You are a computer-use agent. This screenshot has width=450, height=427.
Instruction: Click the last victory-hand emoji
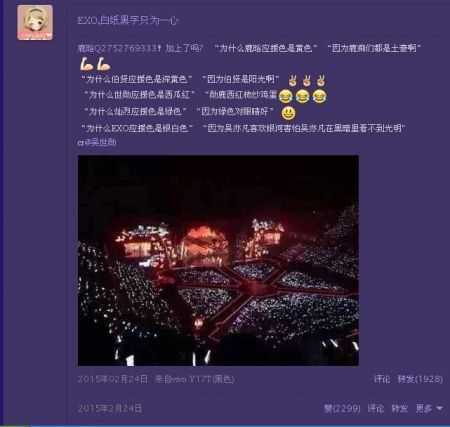321,80
